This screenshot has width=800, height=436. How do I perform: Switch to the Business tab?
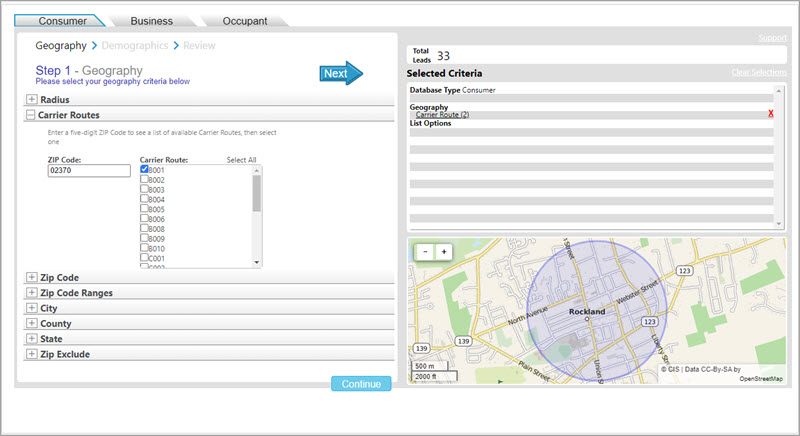pyautogui.click(x=152, y=21)
